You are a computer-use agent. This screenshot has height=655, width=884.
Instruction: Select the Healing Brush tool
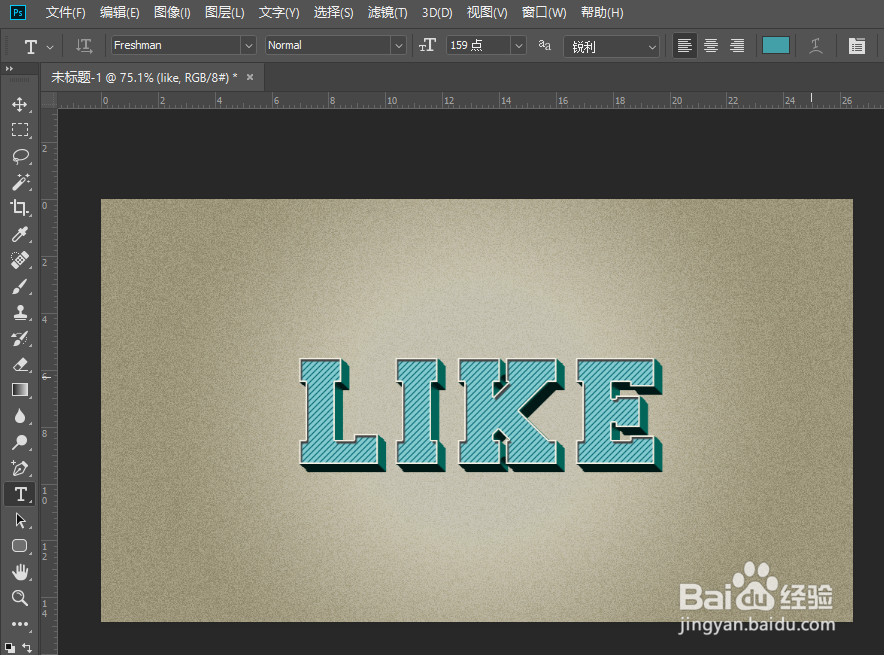tap(20, 260)
